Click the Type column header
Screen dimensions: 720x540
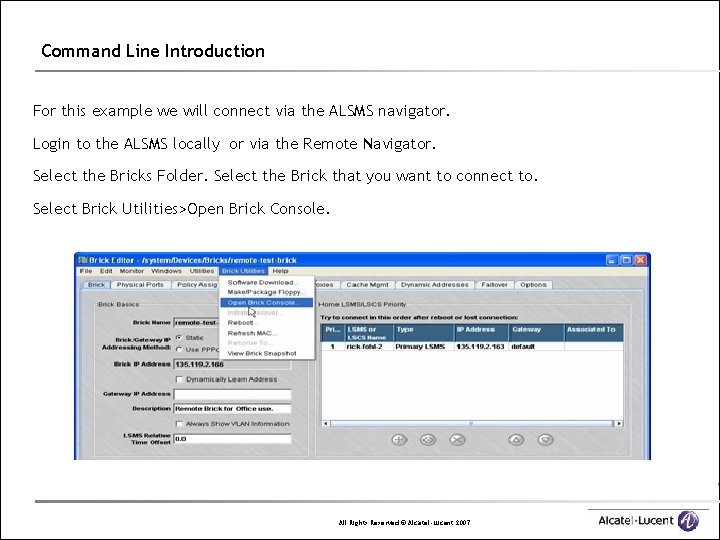point(424,333)
